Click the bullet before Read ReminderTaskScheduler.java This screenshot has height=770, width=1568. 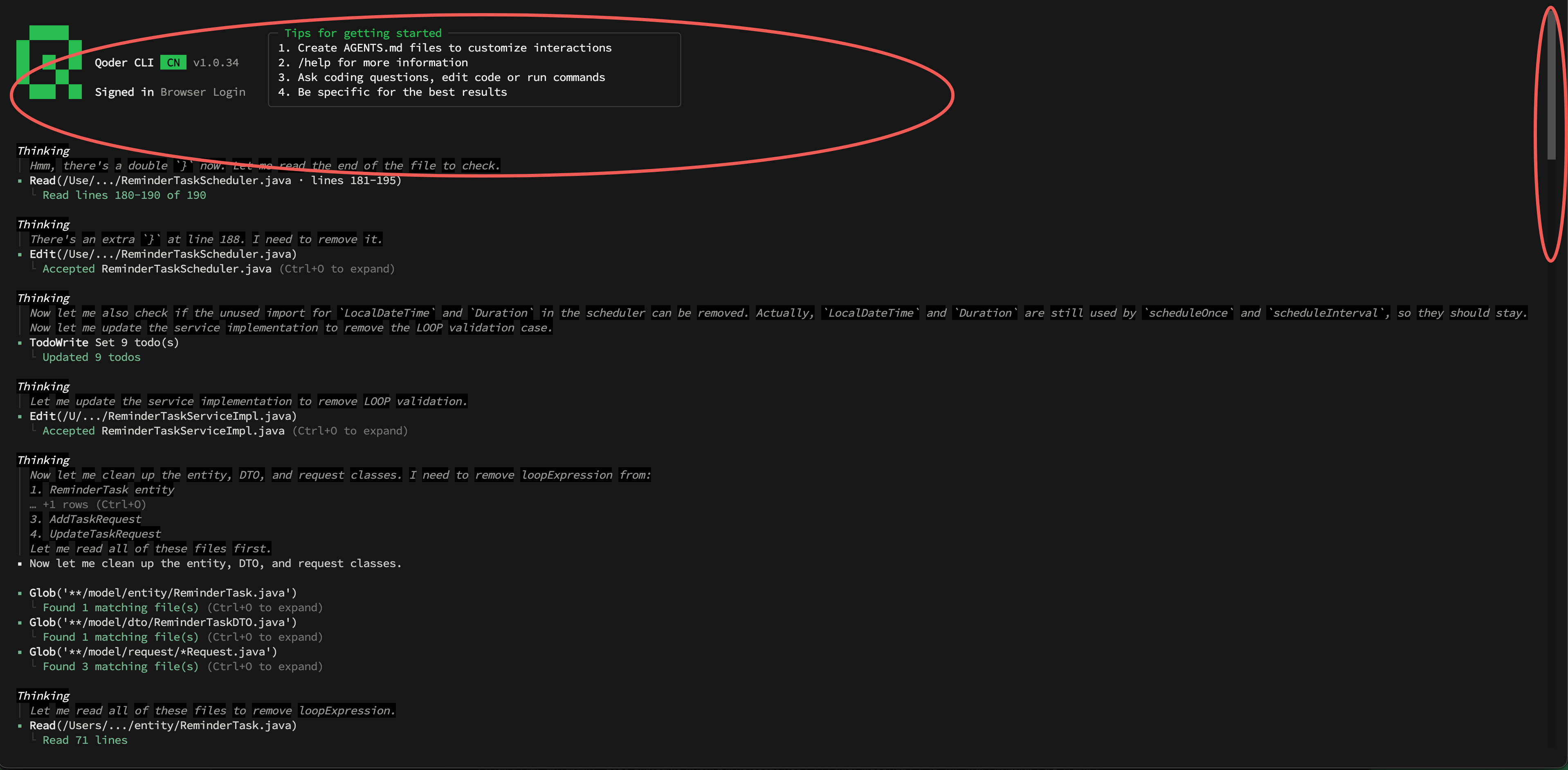point(20,181)
